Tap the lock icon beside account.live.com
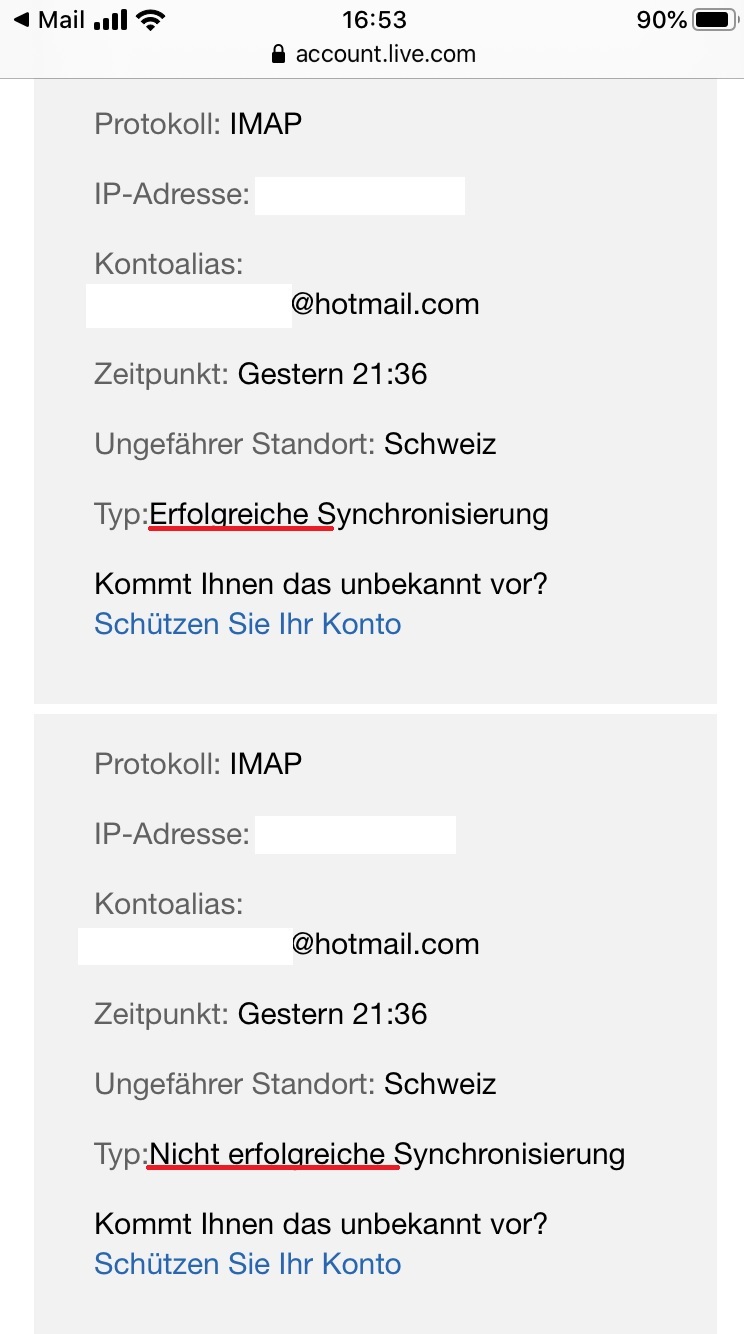This screenshot has width=744, height=1334. (279, 54)
